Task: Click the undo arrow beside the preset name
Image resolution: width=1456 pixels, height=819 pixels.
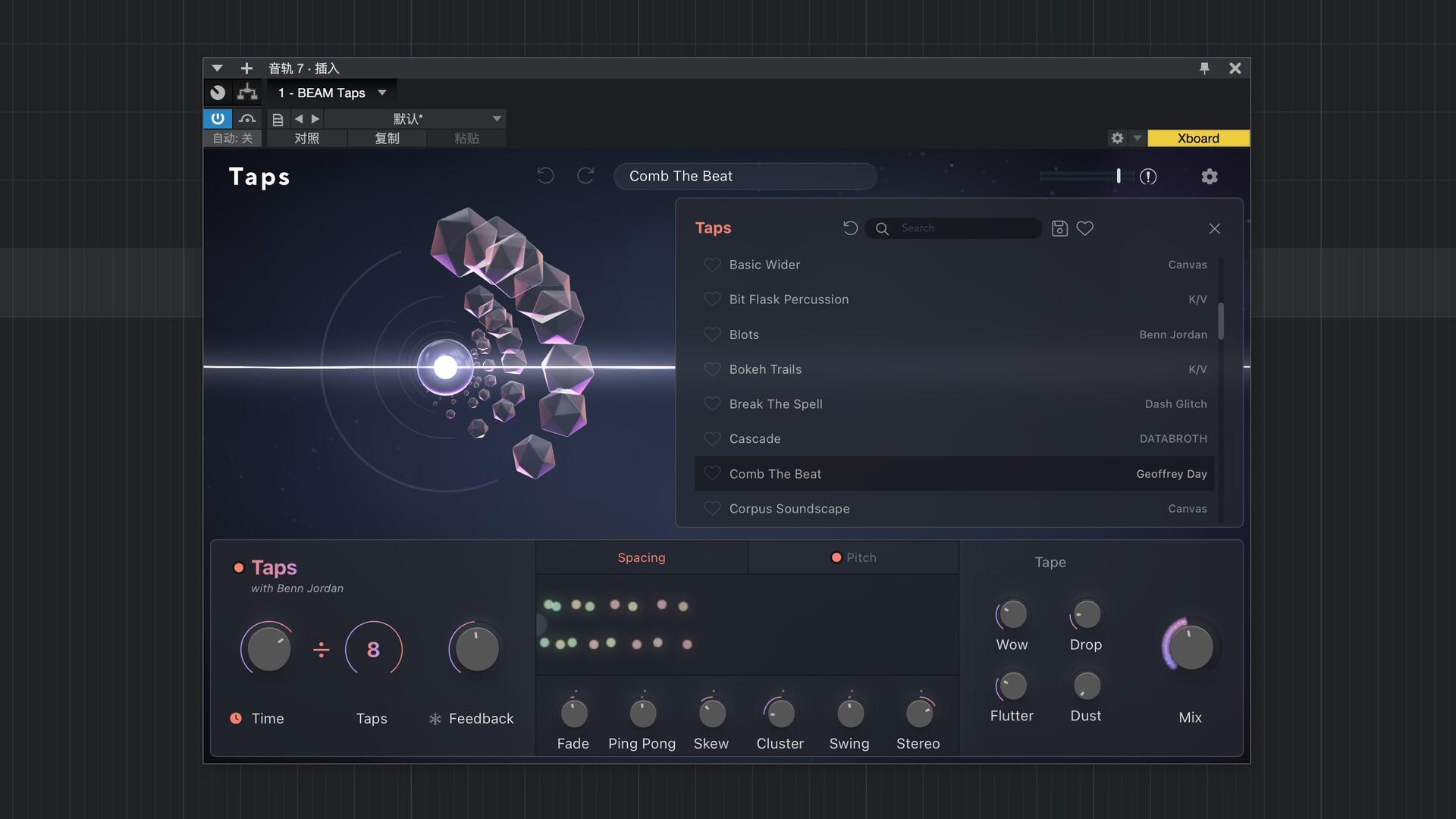Action: [x=545, y=176]
